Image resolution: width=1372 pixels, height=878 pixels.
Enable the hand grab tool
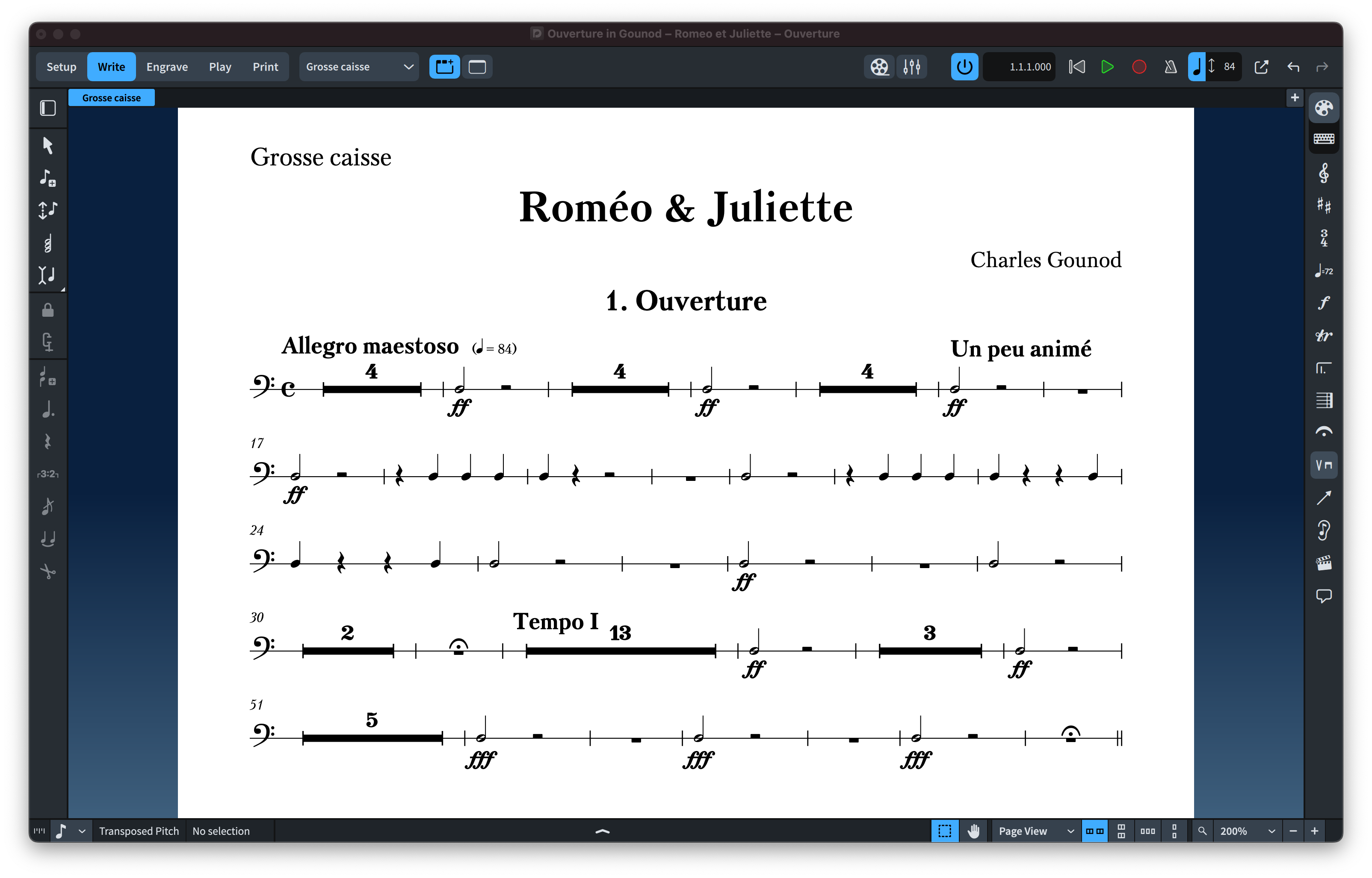point(973,831)
